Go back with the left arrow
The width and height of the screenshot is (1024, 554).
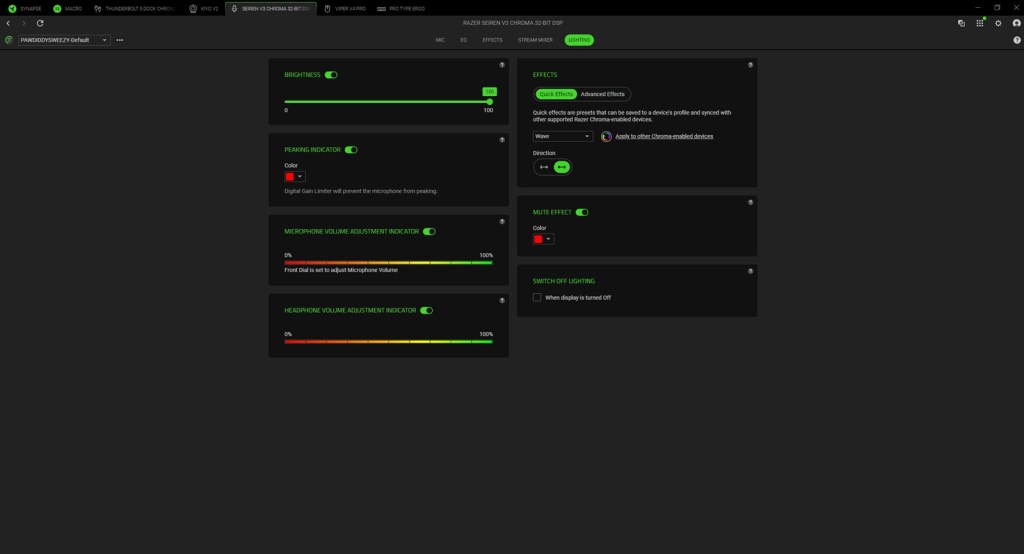[x=8, y=23]
